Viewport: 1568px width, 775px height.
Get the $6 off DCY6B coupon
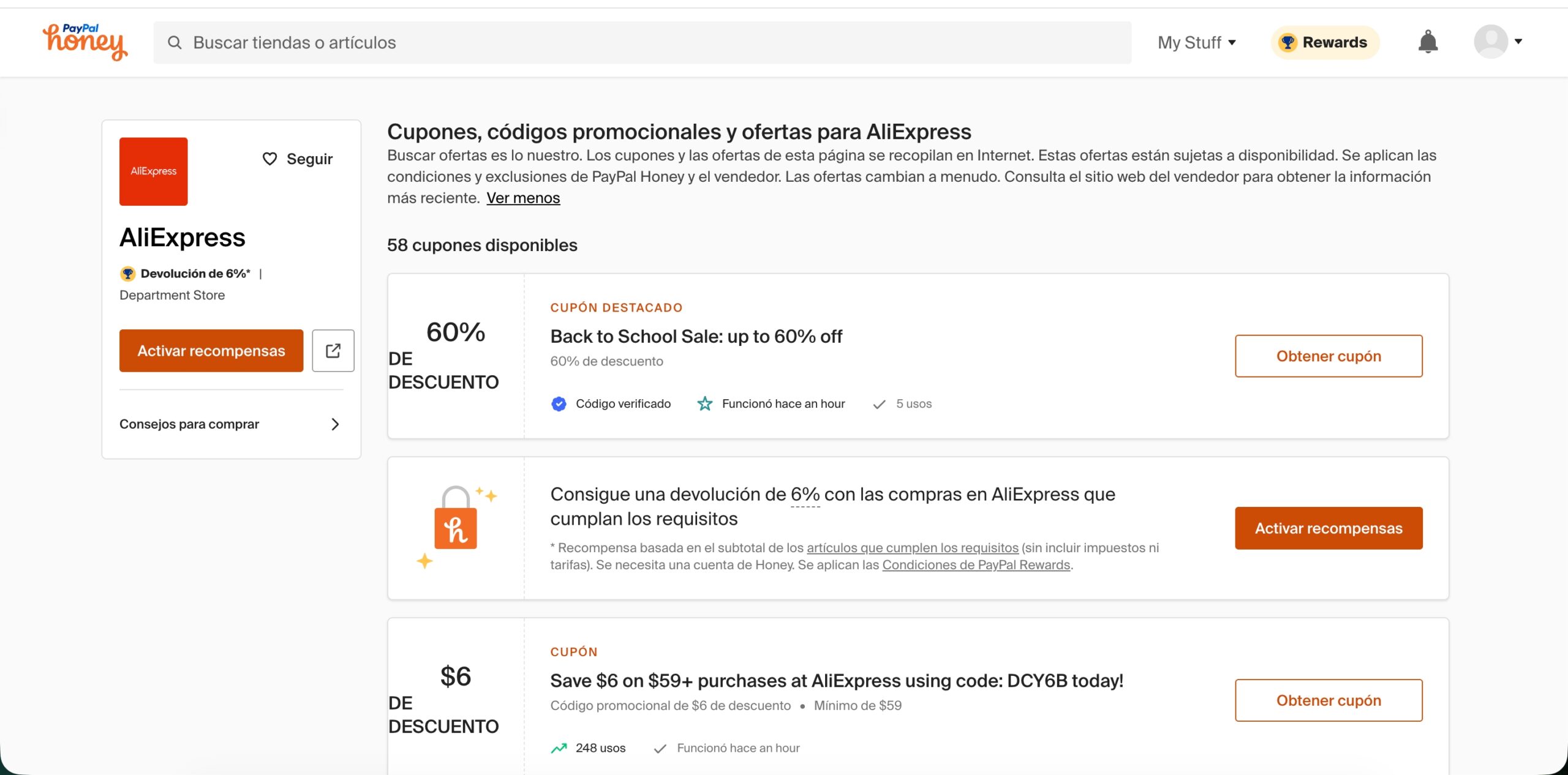pos(1329,700)
